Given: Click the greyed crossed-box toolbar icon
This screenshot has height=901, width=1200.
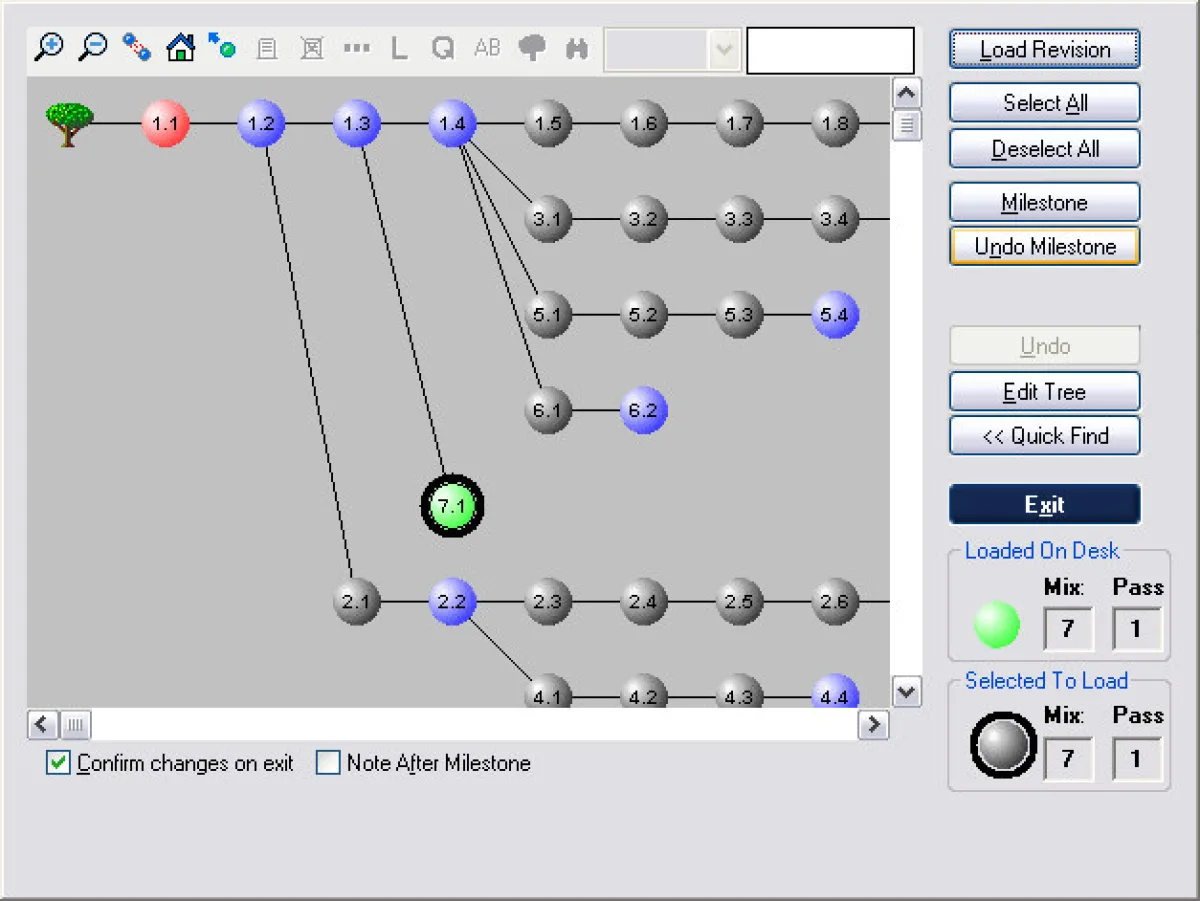Looking at the screenshot, I should pyautogui.click(x=312, y=48).
